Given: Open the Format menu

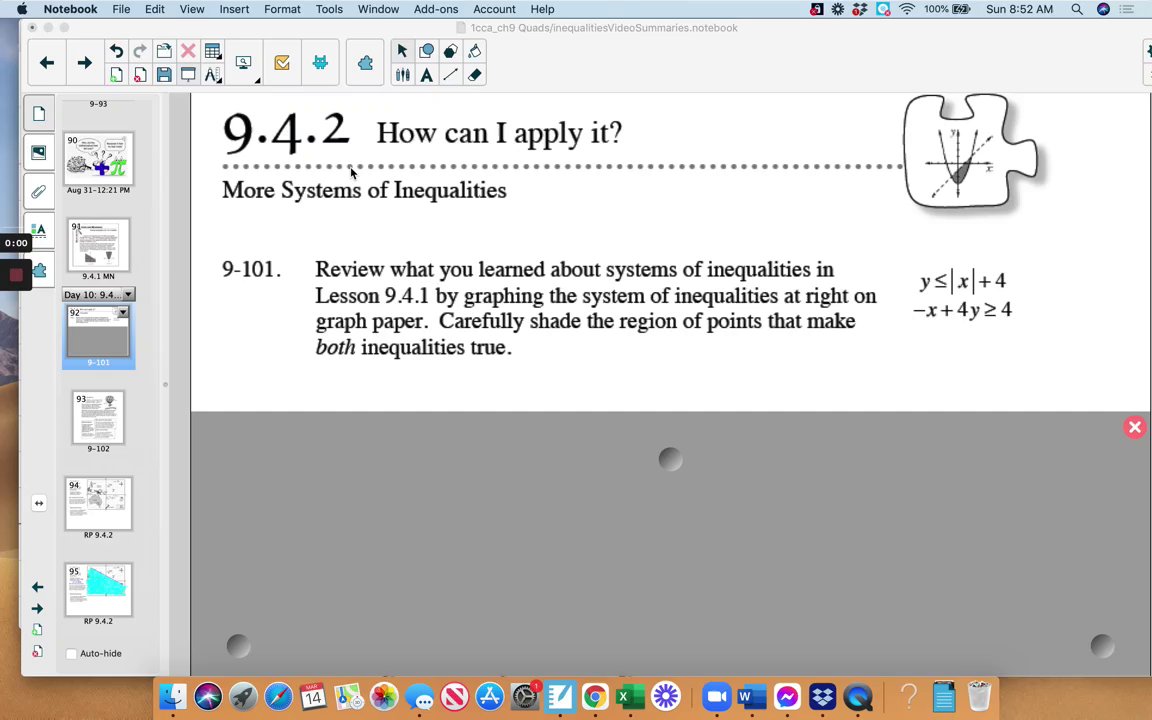Looking at the screenshot, I should [x=282, y=9].
